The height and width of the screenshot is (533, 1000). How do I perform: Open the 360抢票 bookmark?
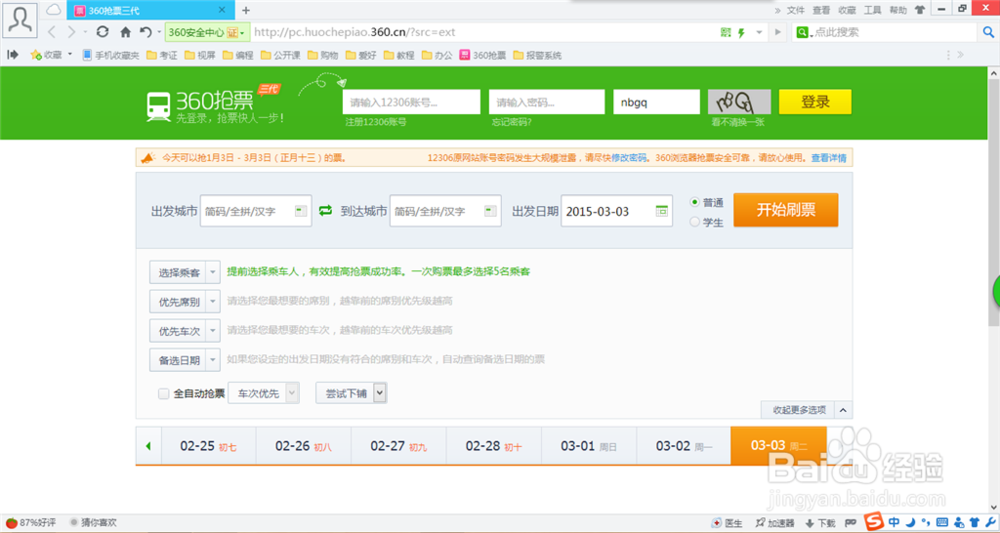(x=483, y=55)
